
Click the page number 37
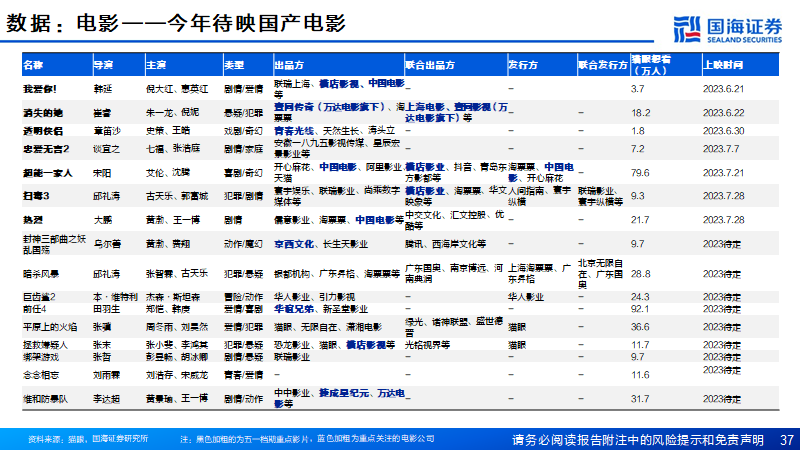click(787, 440)
